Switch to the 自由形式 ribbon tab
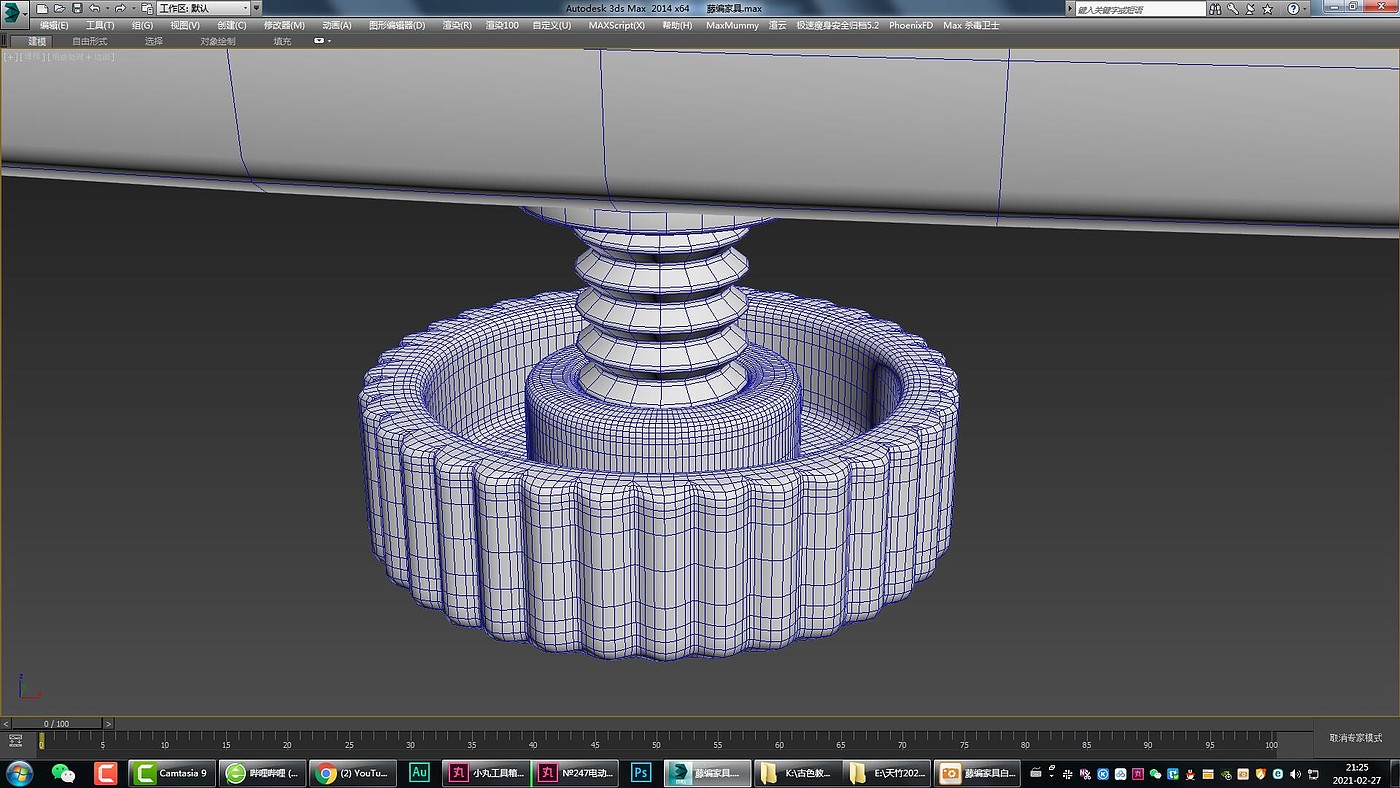Image resolution: width=1400 pixels, height=788 pixels. [x=89, y=41]
